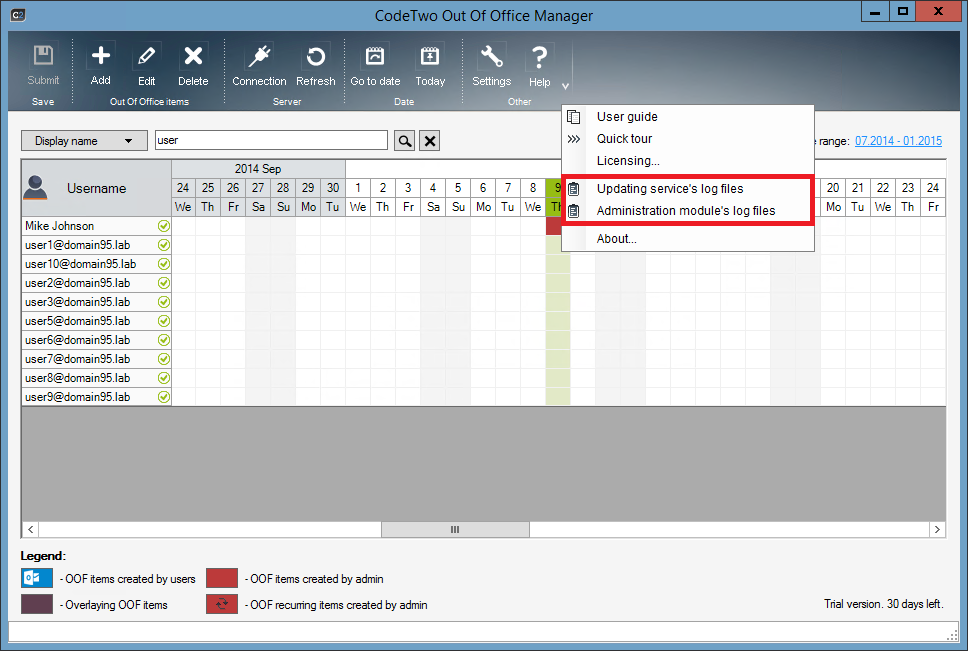The width and height of the screenshot is (968, 651).
Task: Click the CodeTwo app icon in title bar
Action: tap(18, 15)
